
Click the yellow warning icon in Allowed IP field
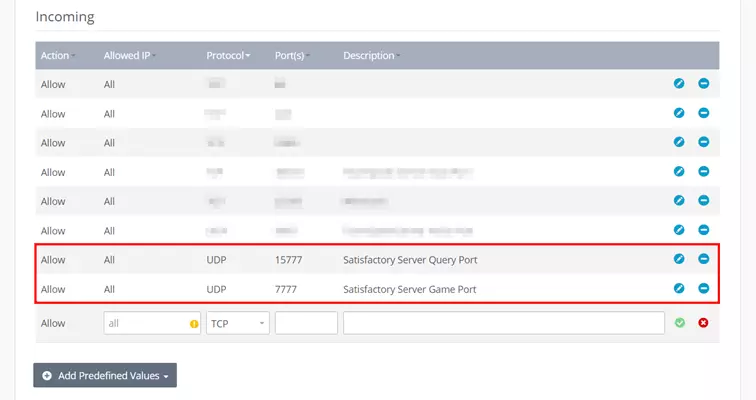pyautogui.click(x=194, y=324)
